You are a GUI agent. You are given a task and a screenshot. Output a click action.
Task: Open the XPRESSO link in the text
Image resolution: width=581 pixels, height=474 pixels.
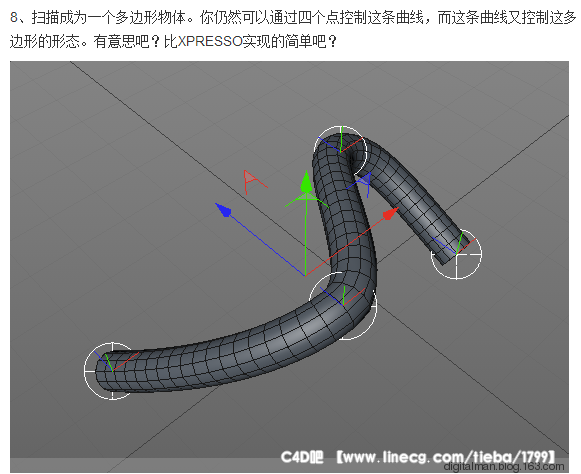click(x=210, y=42)
